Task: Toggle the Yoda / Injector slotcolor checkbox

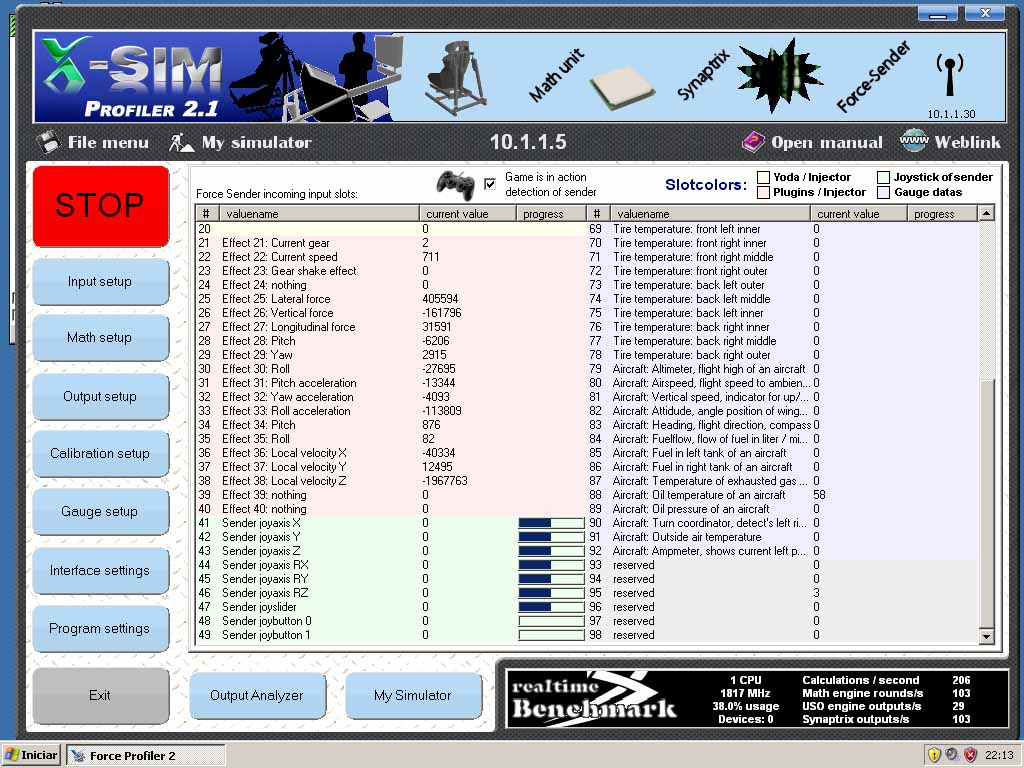Action: (763, 177)
